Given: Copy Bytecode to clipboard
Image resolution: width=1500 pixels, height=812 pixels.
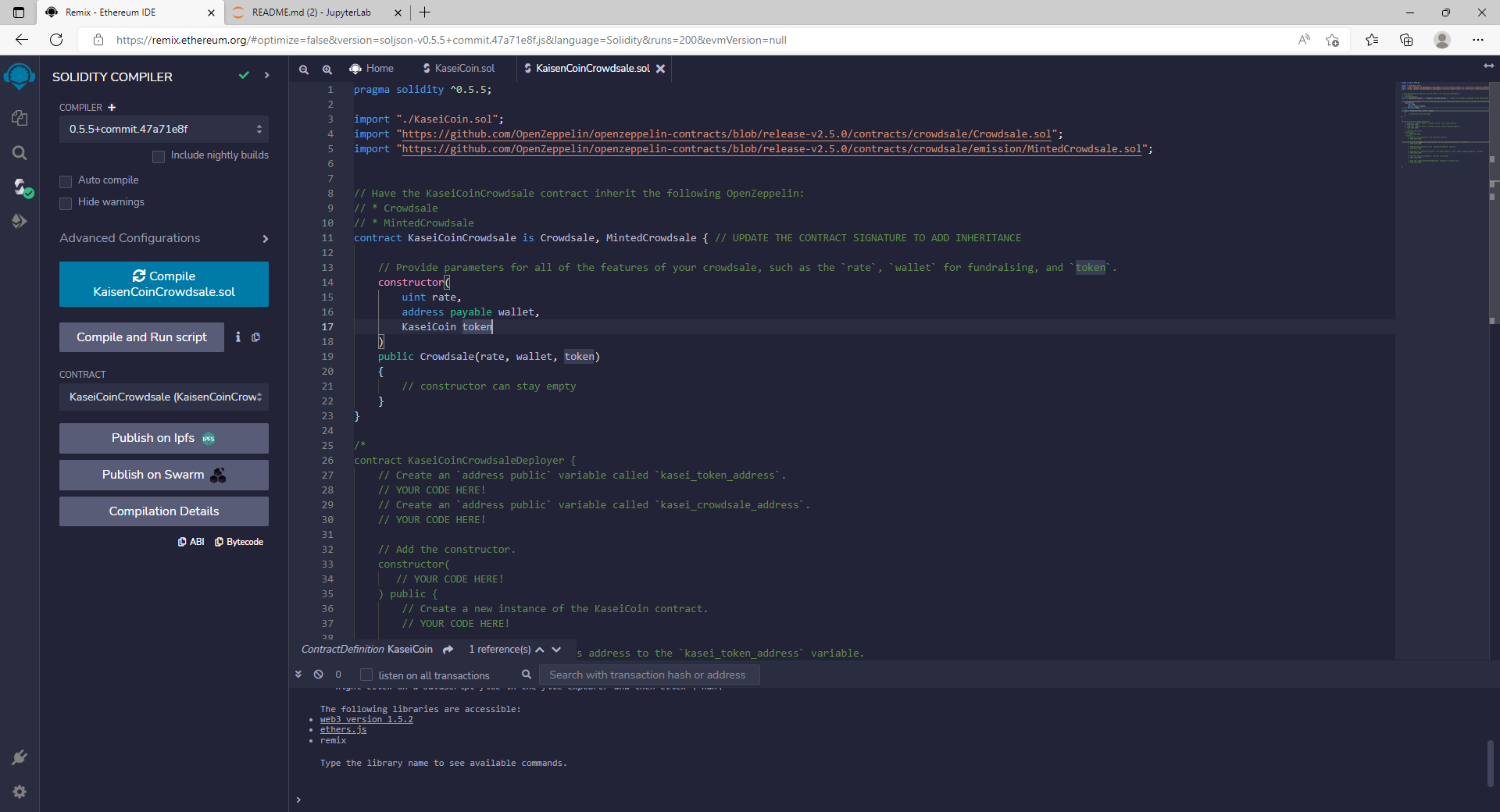Looking at the screenshot, I should point(239,542).
